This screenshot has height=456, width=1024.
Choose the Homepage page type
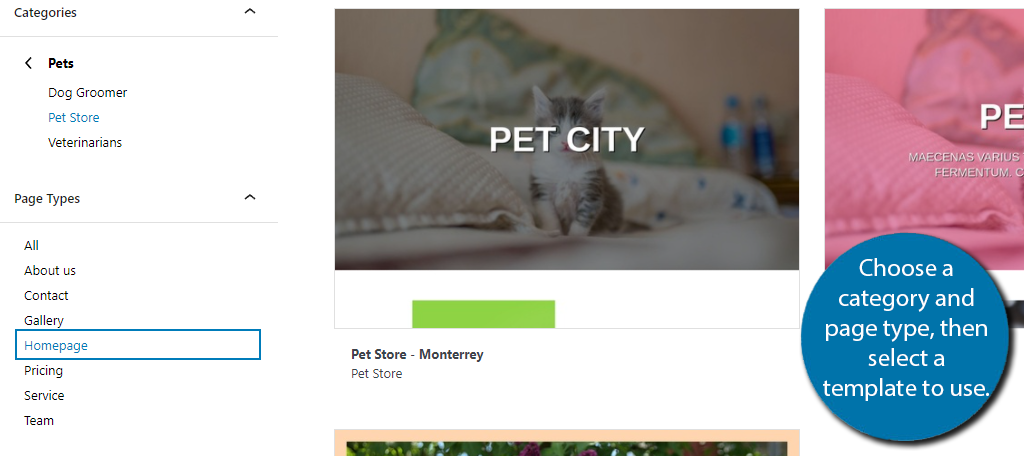click(138, 345)
